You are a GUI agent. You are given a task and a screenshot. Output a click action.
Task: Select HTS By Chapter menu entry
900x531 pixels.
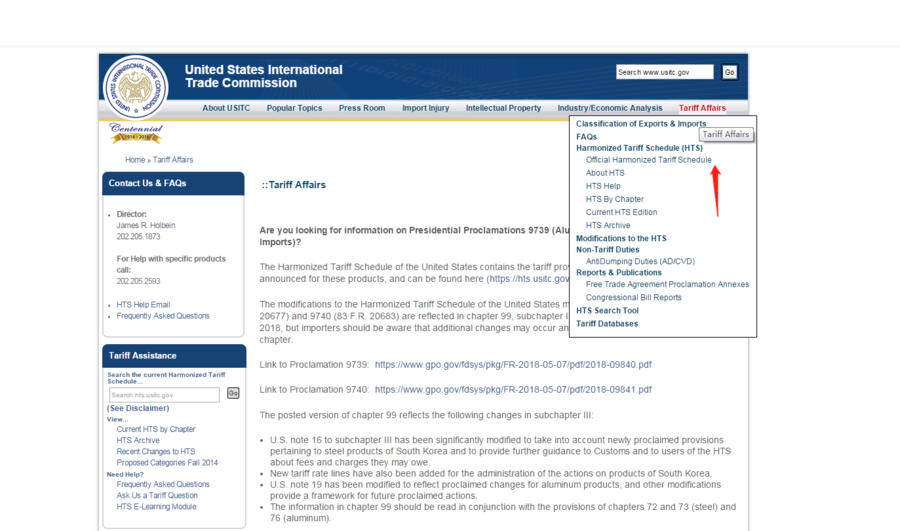615,199
